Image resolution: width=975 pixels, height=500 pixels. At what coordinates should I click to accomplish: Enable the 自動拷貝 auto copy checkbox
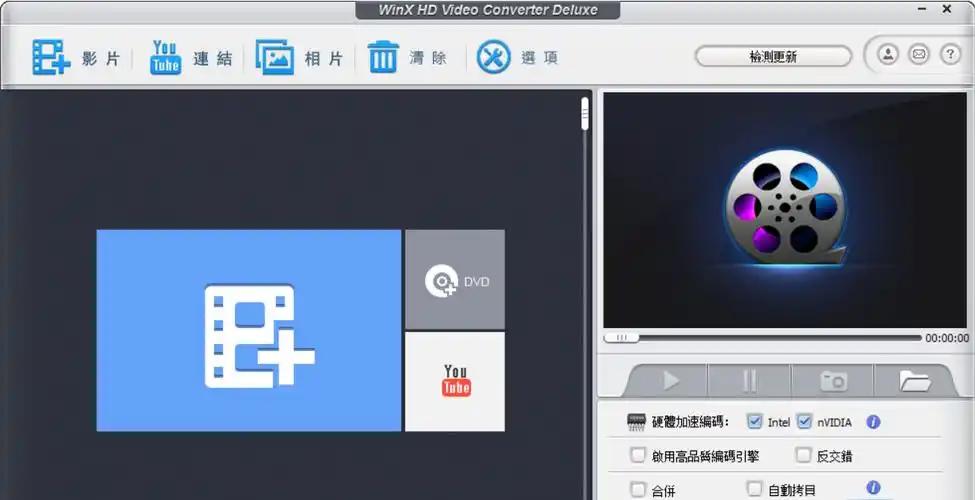tap(754, 488)
